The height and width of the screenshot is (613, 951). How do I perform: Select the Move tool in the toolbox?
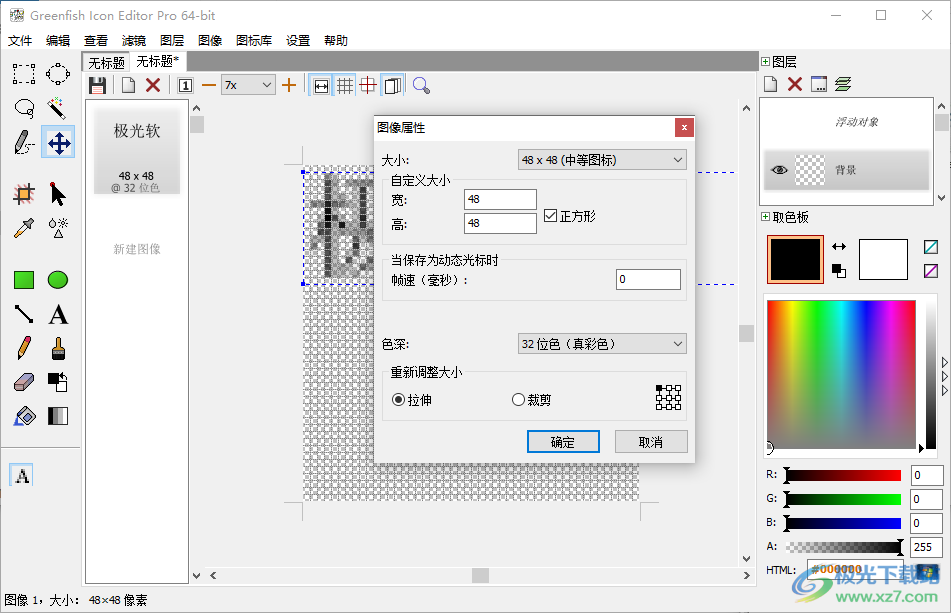[58, 142]
